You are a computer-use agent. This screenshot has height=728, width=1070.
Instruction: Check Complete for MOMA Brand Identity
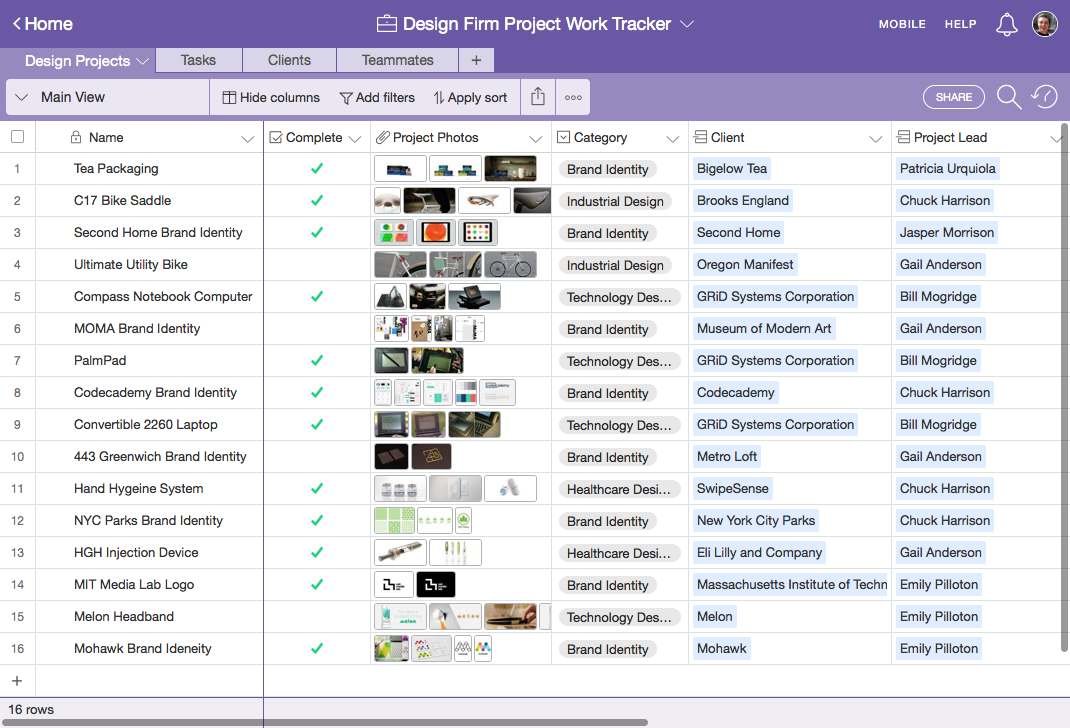317,329
